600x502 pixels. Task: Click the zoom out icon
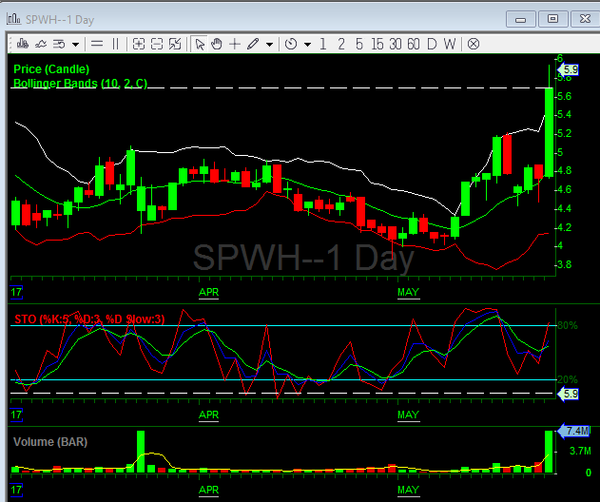point(157,44)
